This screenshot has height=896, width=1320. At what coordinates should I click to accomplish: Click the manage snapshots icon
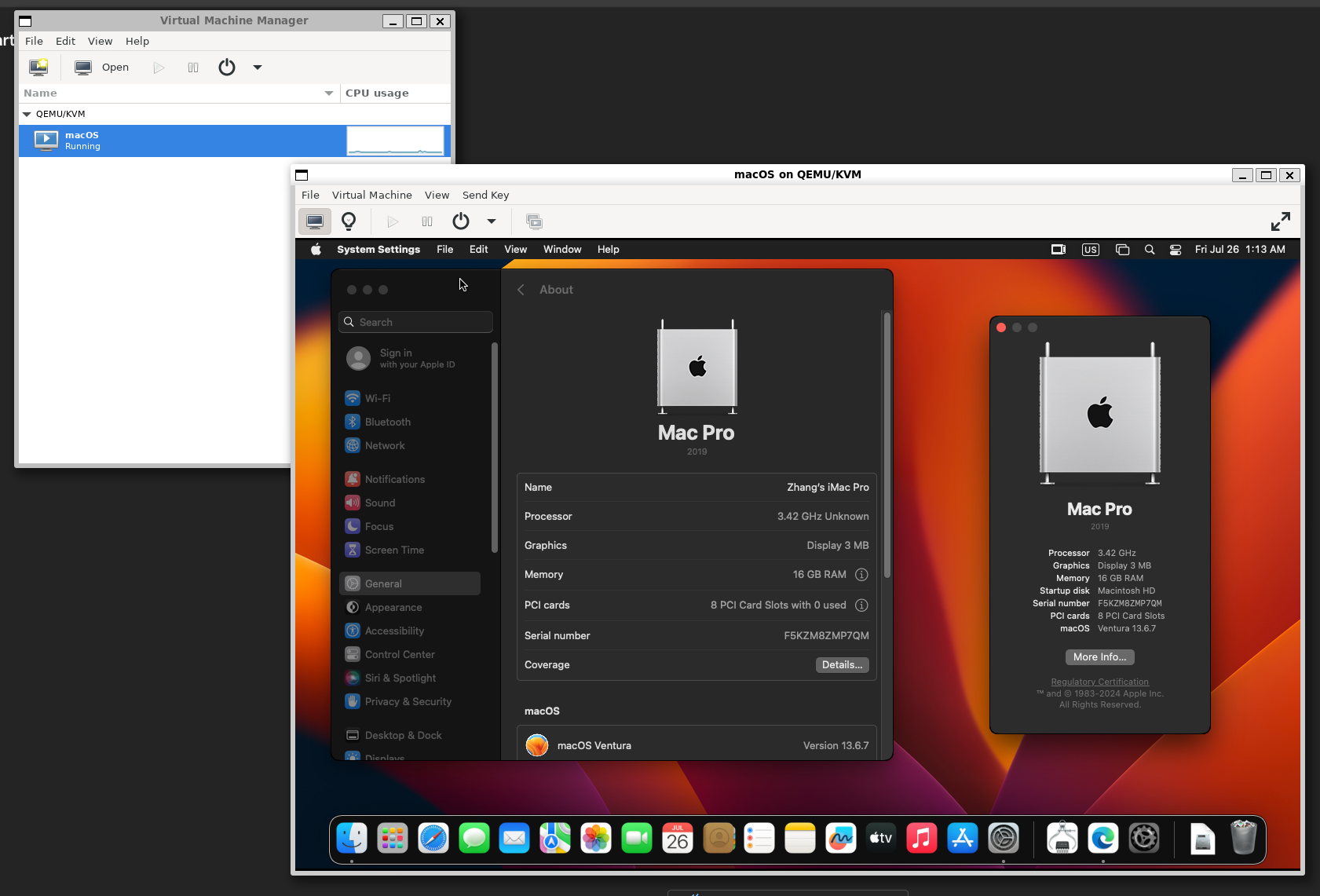pos(534,221)
